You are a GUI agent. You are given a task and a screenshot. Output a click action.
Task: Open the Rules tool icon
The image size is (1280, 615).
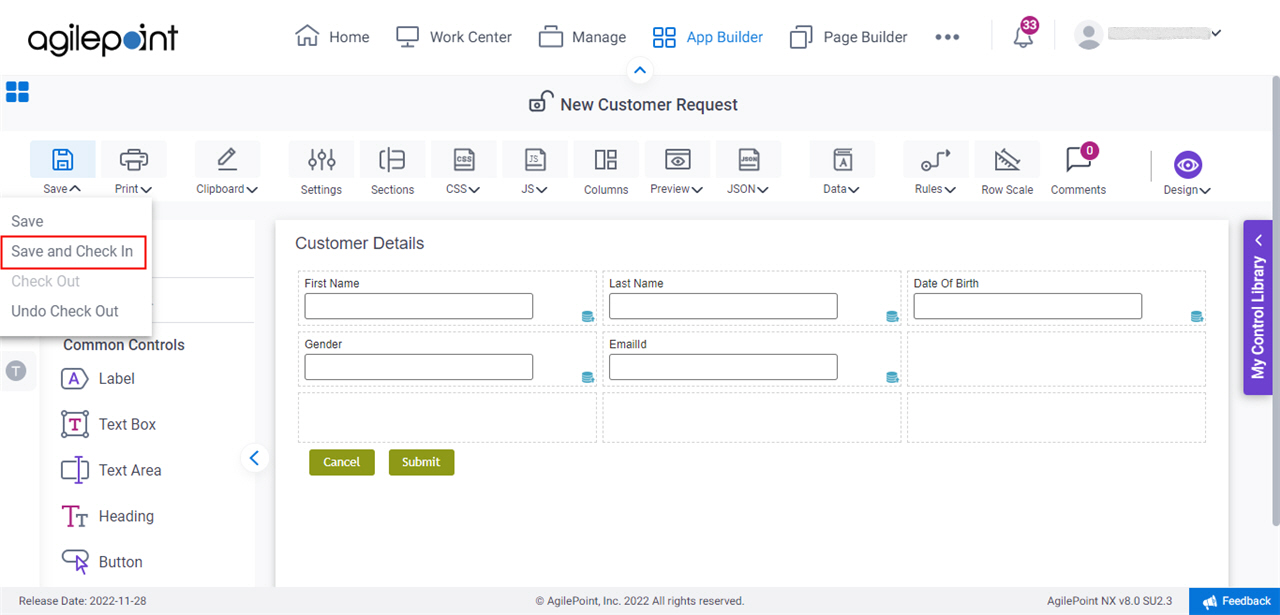[936, 160]
